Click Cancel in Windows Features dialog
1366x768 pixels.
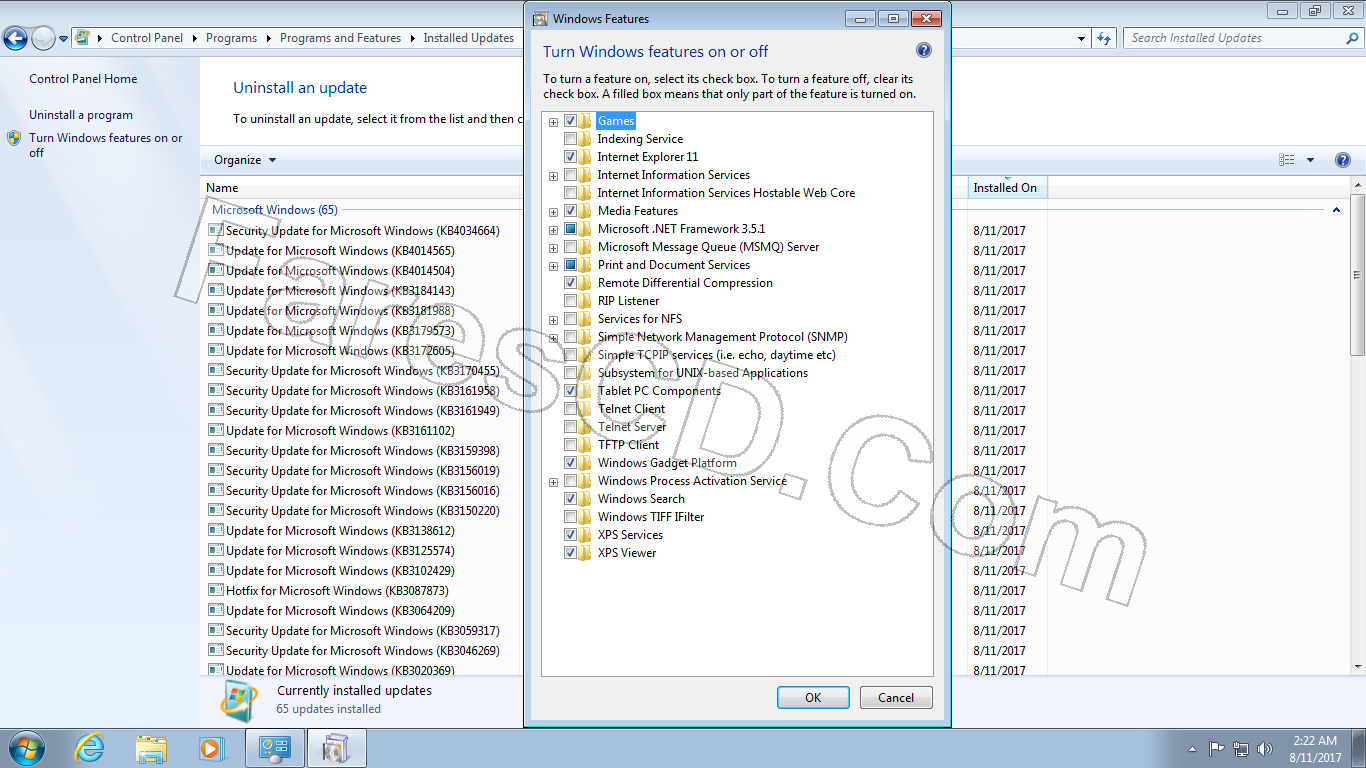click(x=896, y=698)
